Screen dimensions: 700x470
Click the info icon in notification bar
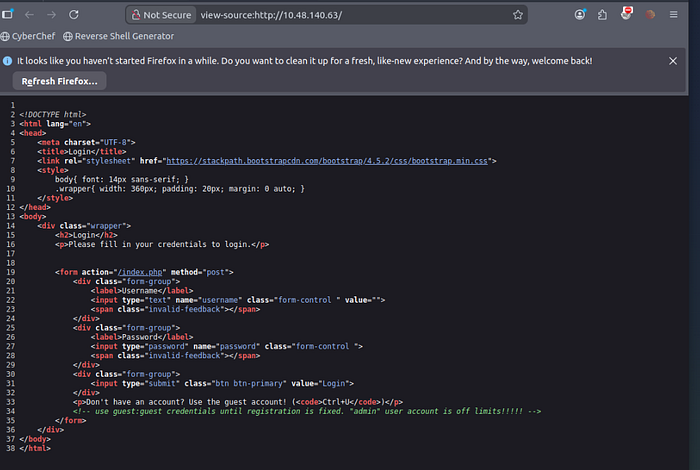(7, 61)
